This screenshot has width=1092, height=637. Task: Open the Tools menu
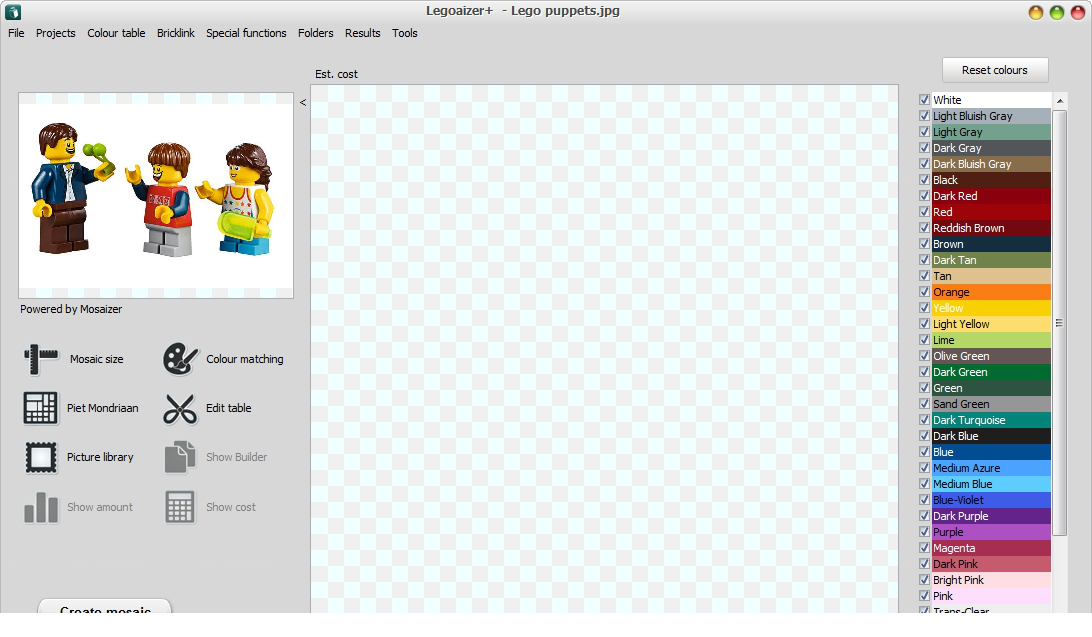(x=405, y=33)
